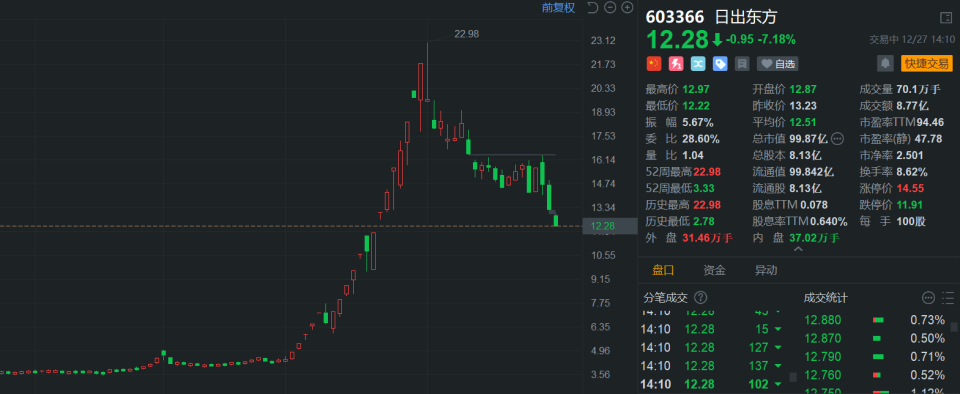Viewport: 960px width, 394px height.
Task: Switch to the 资金 tab
Action: pos(714,270)
